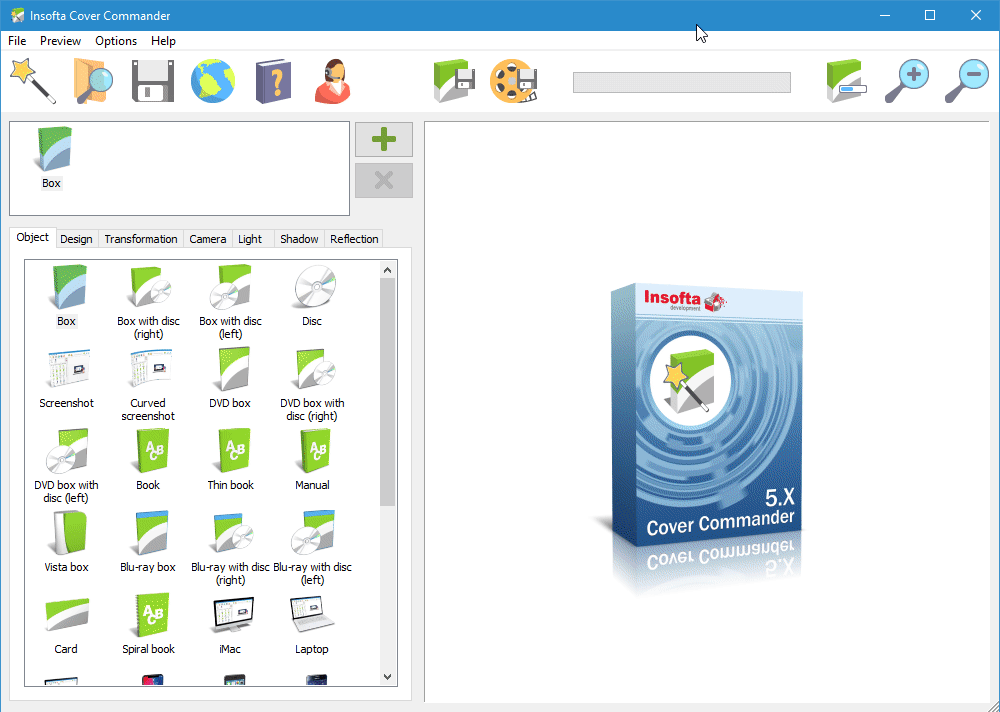Choose the Disc object type
The width and height of the screenshot is (1000, 712).
point(312,296)
